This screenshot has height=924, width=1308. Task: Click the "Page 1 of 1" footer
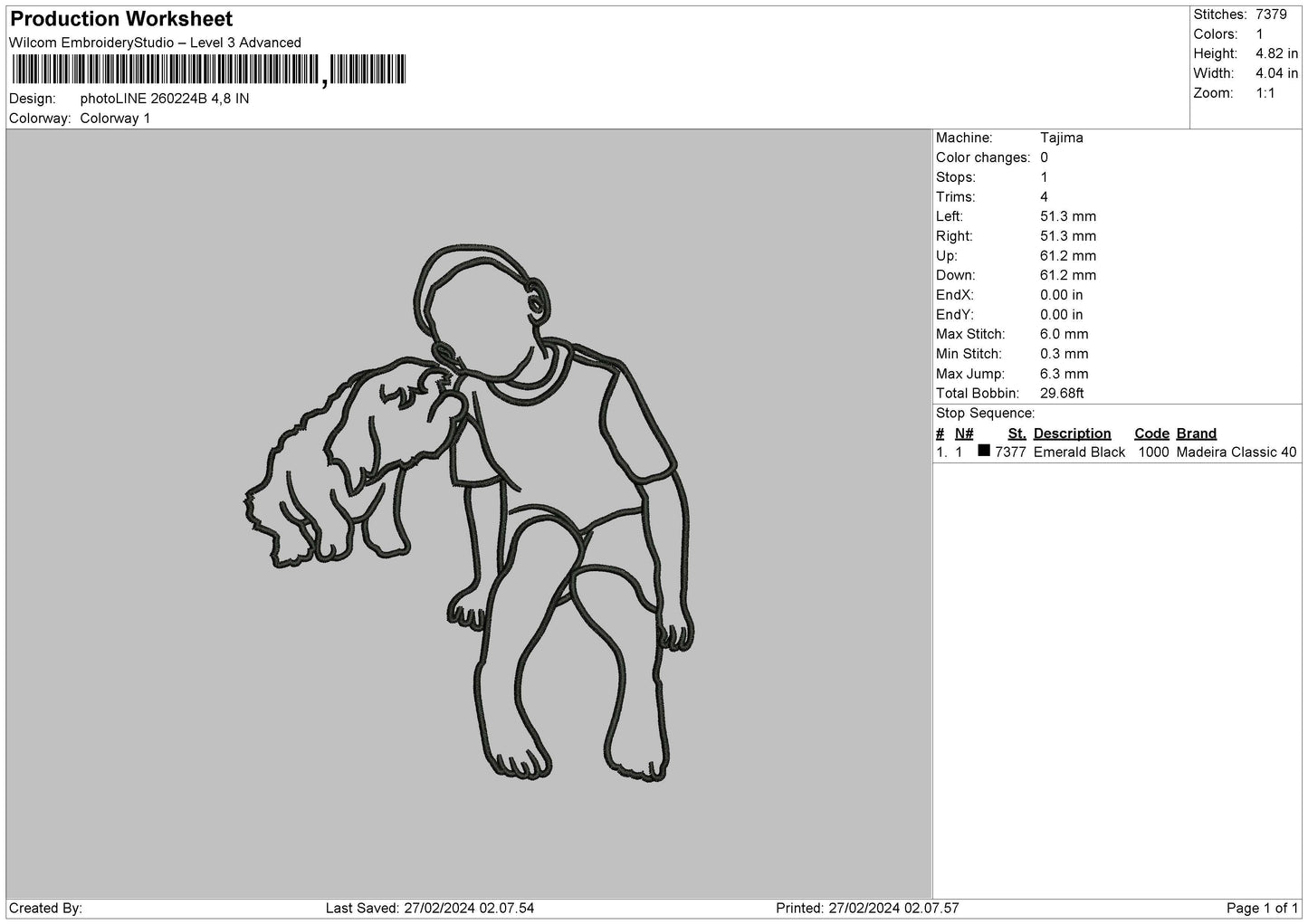tap(1262, 909)
